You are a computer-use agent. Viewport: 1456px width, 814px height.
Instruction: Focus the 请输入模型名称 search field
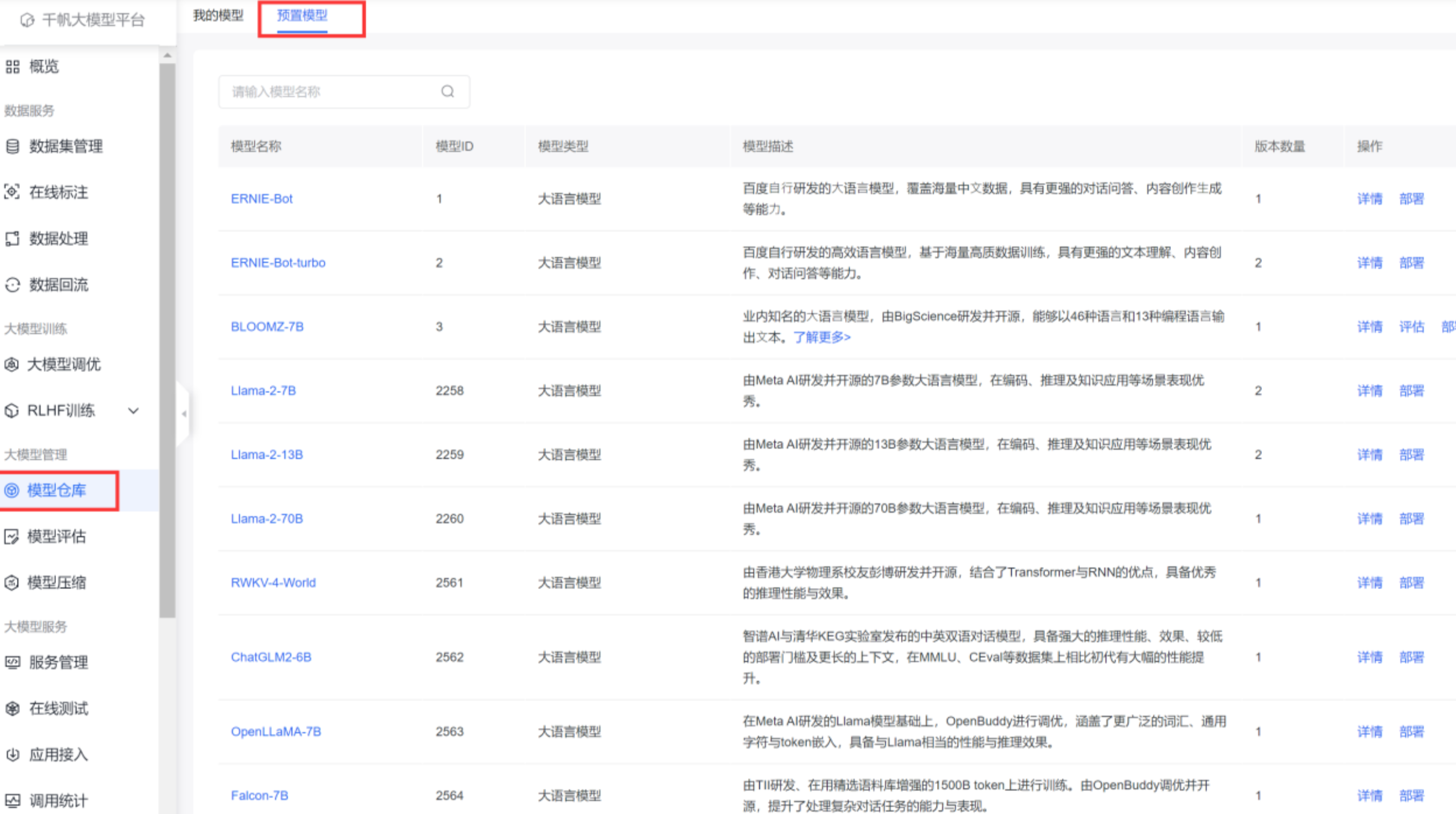pyautogui.click(x=344, y=92)
